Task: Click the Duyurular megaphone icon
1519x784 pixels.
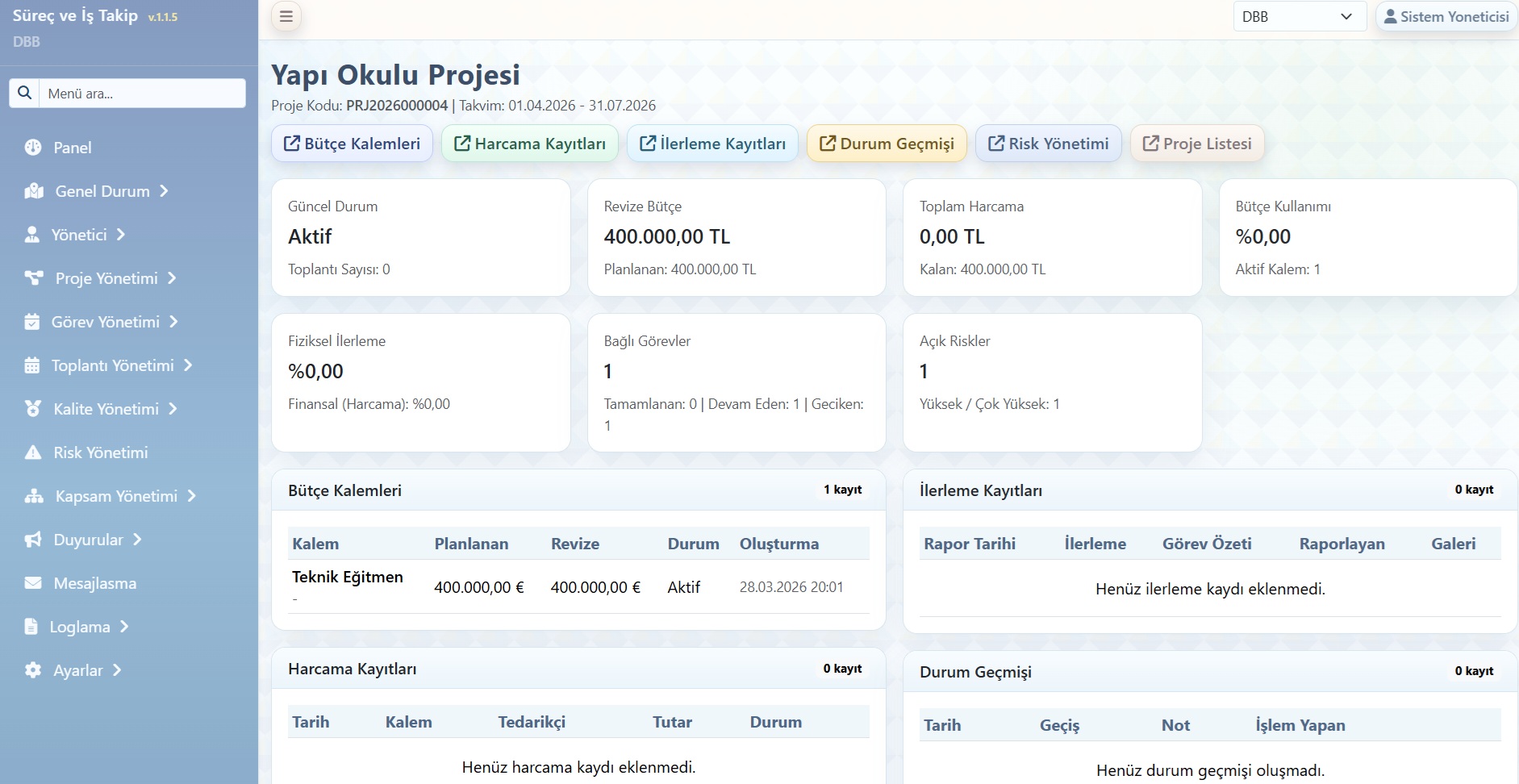Action: click(x=33, y=540)
